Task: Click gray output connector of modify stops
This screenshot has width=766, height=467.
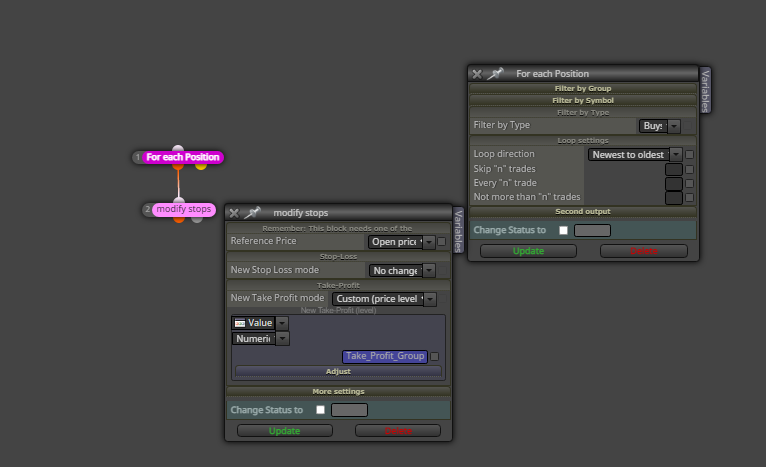Action: (197, 220)
